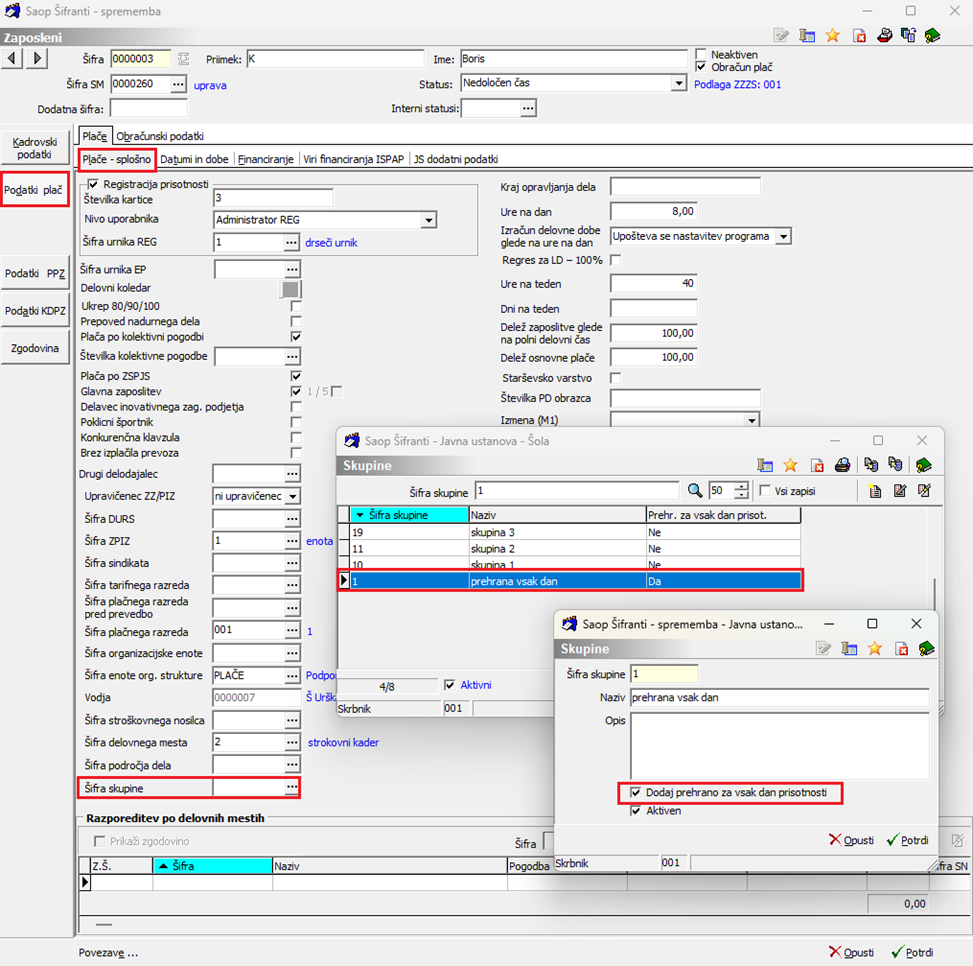Image resolution: width=973 pixels, height=966 pixels.
Task: Click the rightmost pencil-edit icon in Skupine list toolbar
Action: click(x=925, y=491)
